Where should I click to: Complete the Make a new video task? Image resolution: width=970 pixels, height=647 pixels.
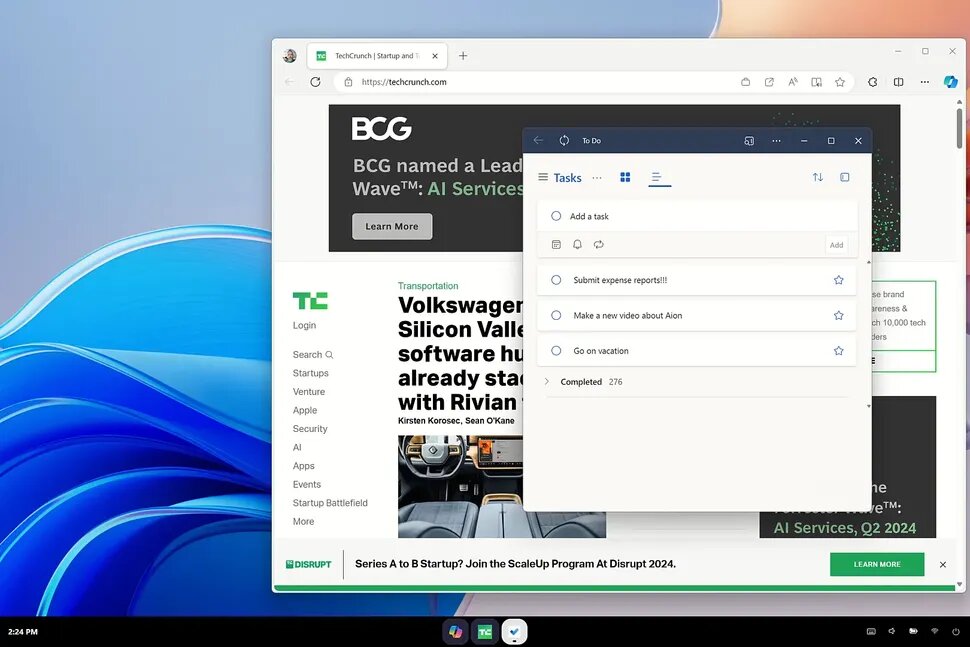point(556,315)
